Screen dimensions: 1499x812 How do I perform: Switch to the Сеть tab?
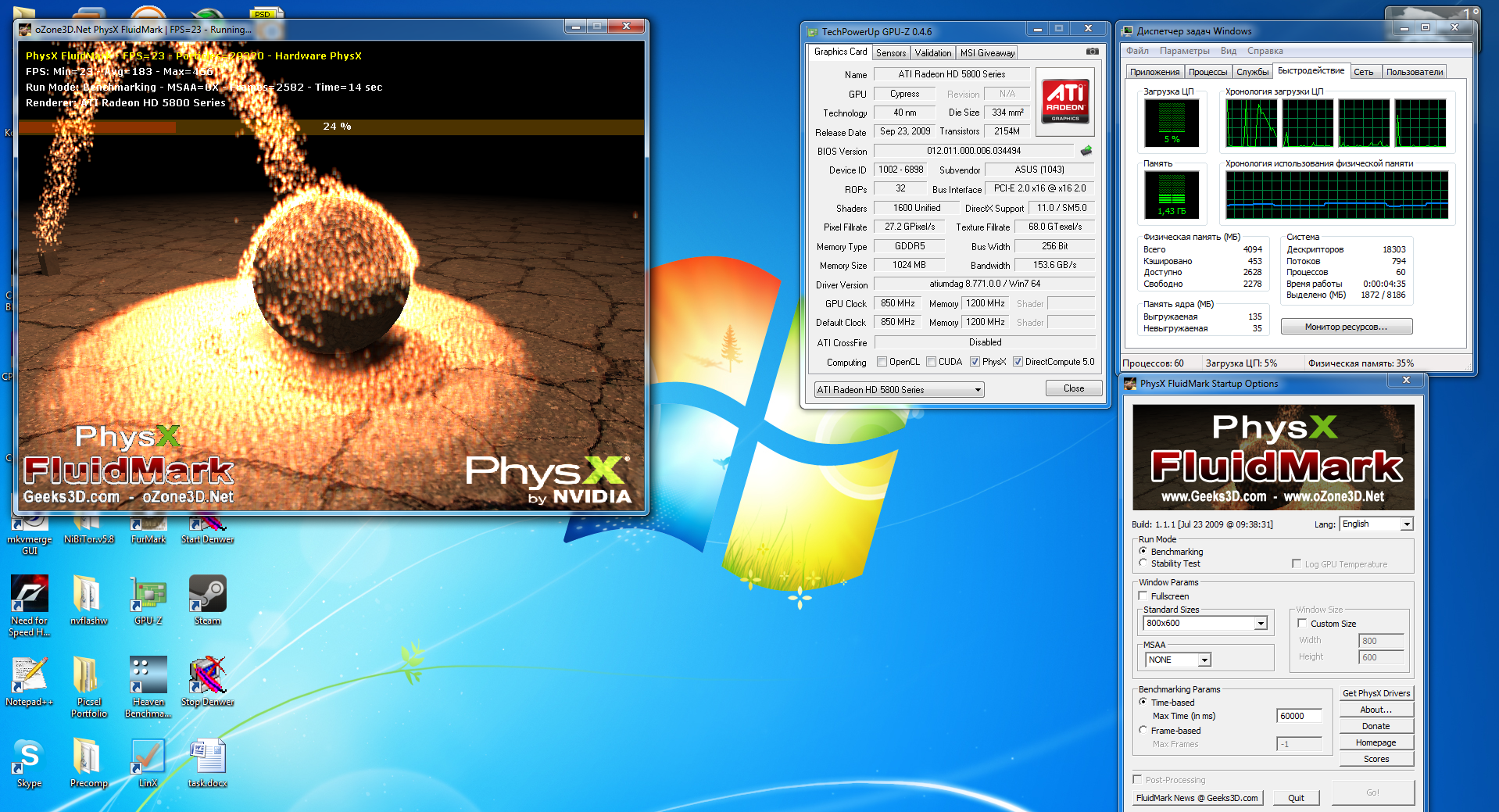click(1364, 72)
